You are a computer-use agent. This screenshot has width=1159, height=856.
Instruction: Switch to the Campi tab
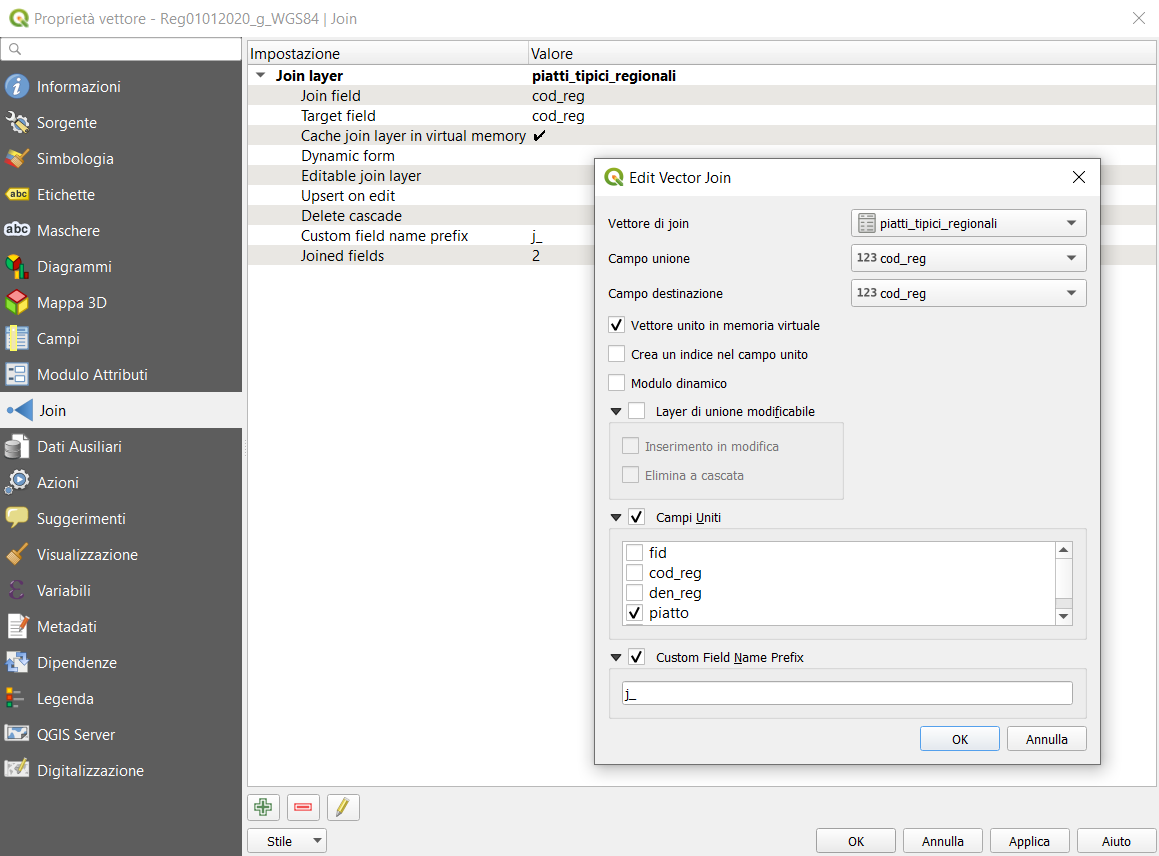(58, 339)
